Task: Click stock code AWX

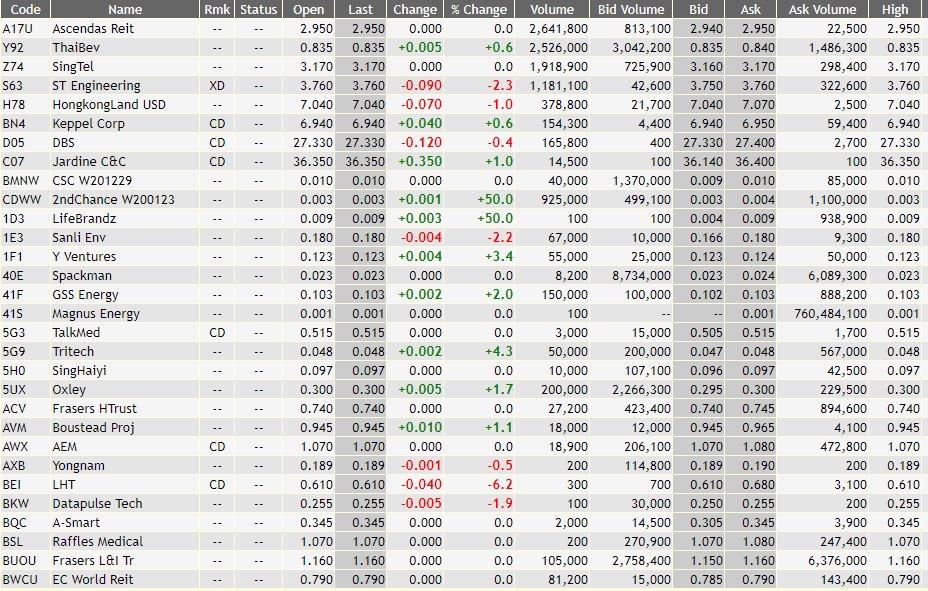Action: (x=15, y=447)
